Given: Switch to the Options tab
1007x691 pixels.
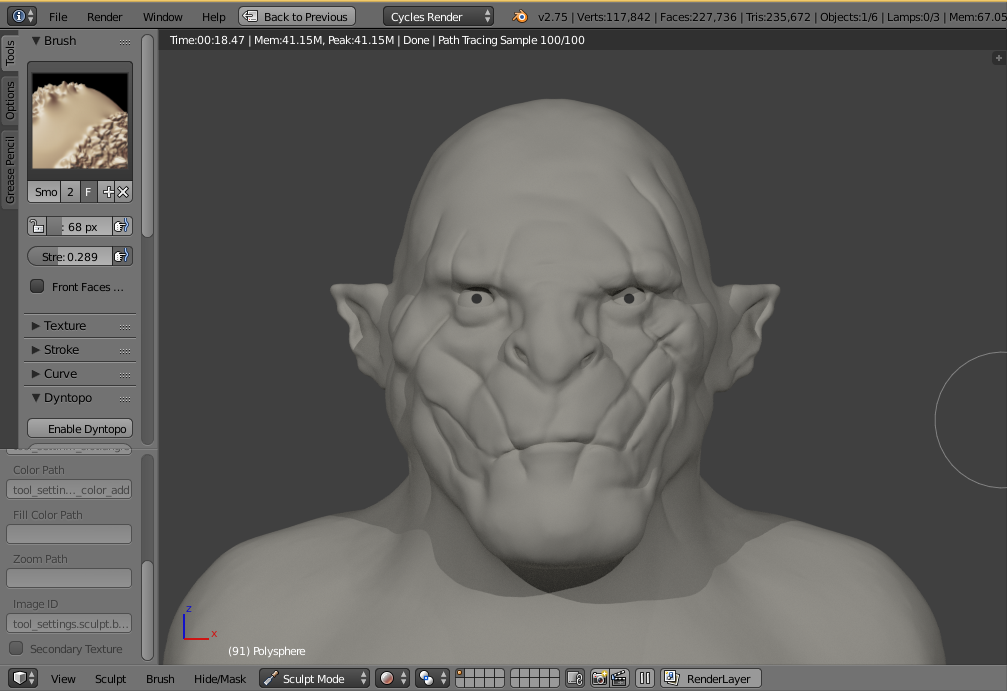Looking at the screenshot, I should pos(10,101).
